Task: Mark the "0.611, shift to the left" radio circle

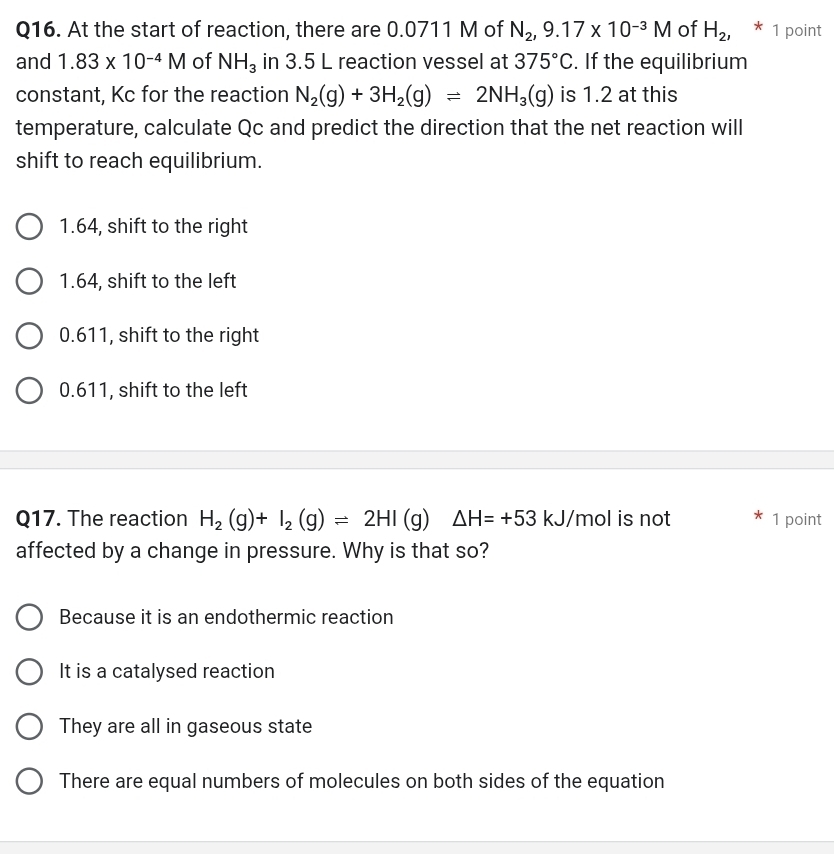Action: (x=29, y=391)
